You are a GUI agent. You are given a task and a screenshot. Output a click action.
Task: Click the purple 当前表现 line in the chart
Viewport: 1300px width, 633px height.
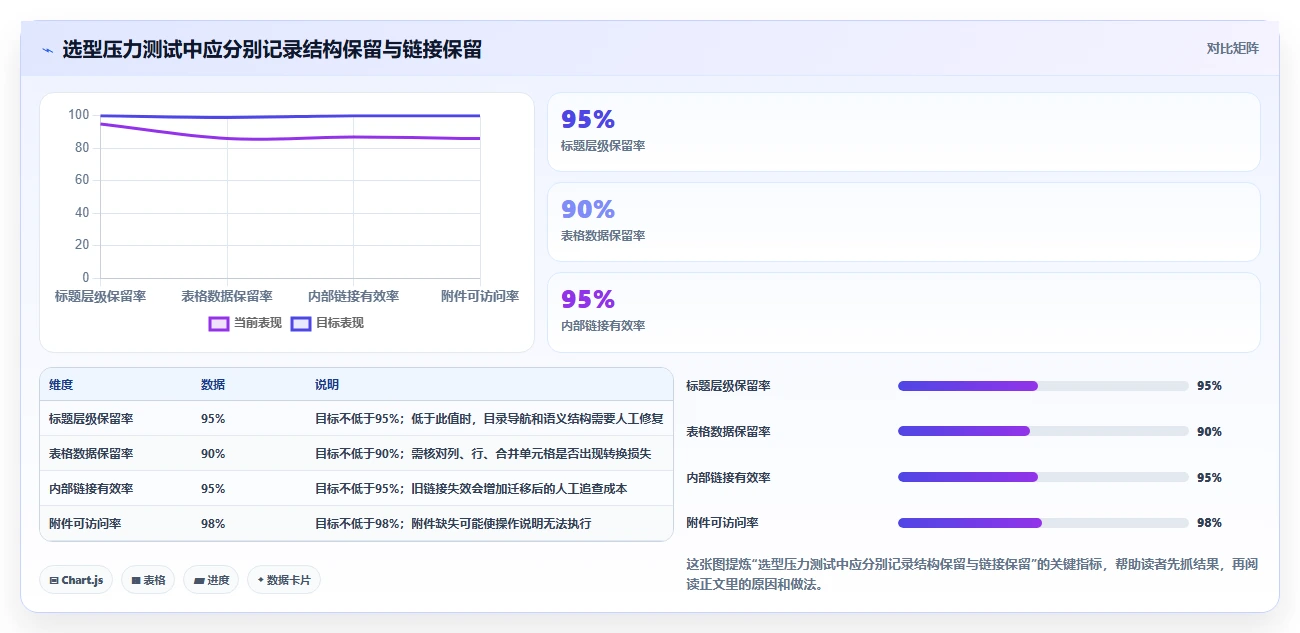(x=290, y=138)
